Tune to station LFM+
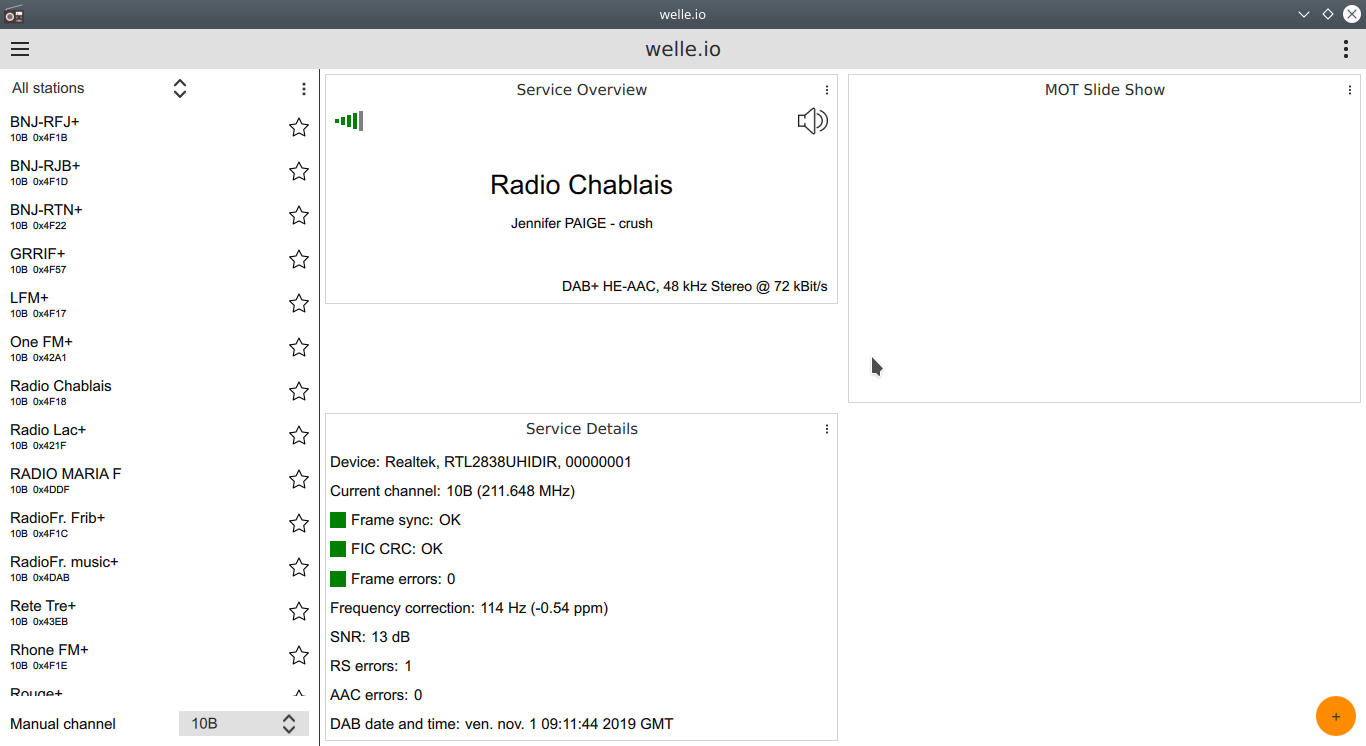Screen dimensions: 1366x746 (x=160, y=303)
